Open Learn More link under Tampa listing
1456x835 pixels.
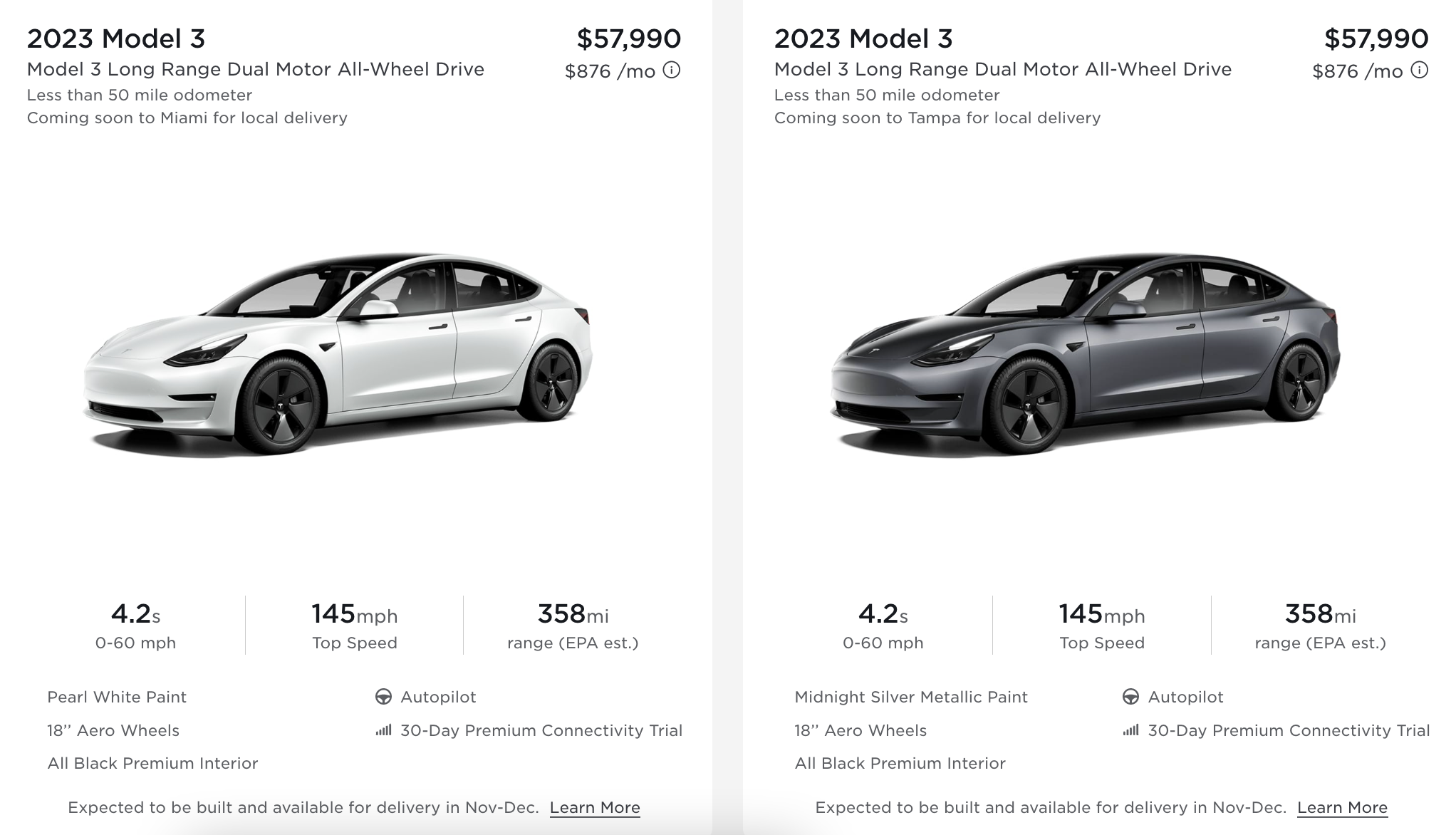(1342, 808)
